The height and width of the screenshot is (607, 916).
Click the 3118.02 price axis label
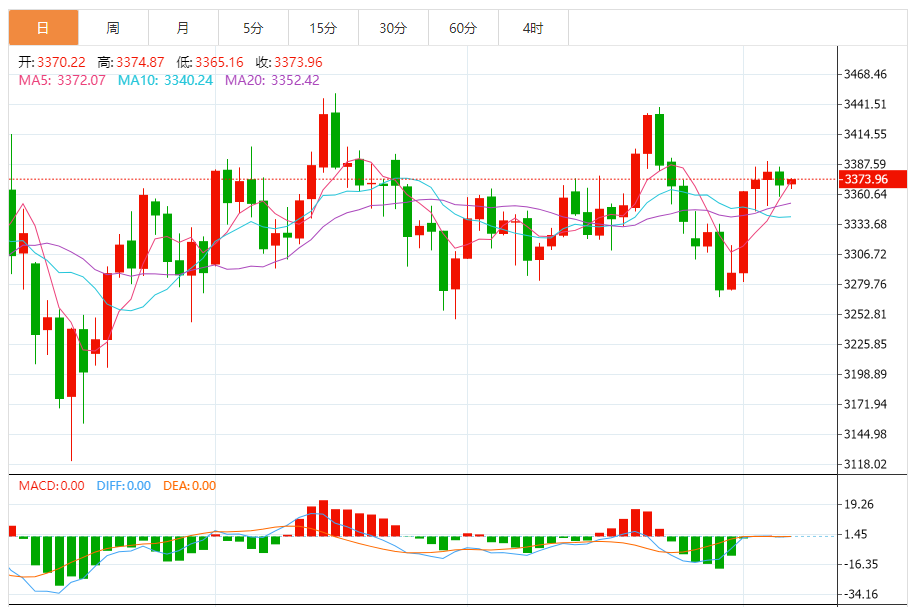865,464
